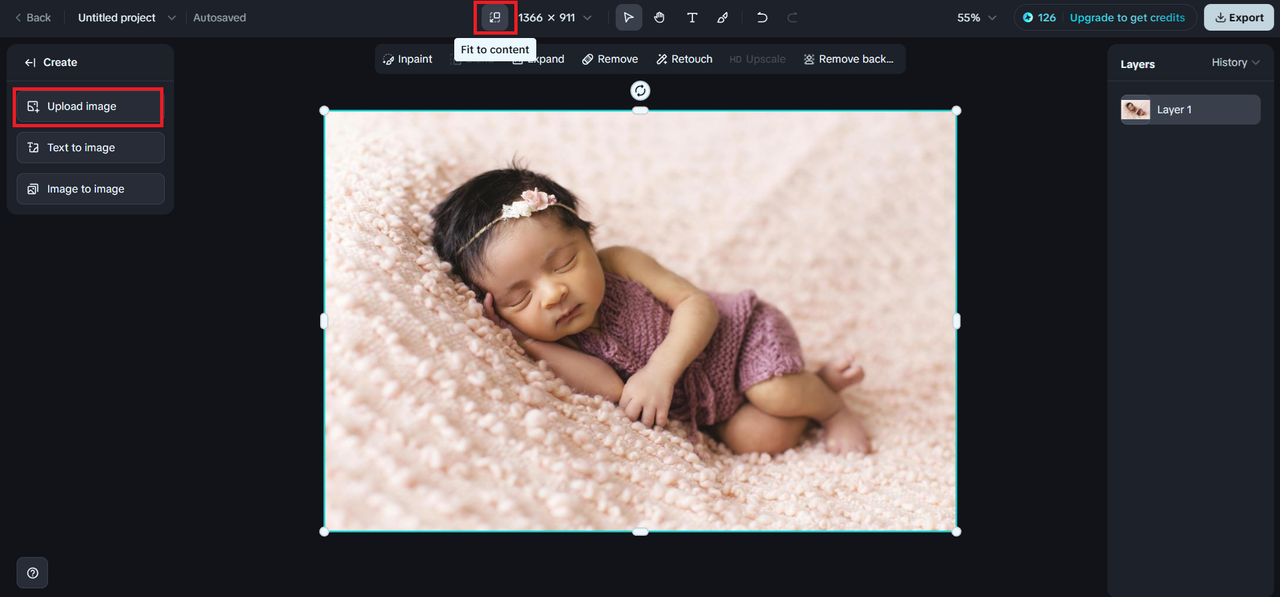Click the bottom edge middle handle
Image resolution: width=1280 pixels, height=597 pixels.
coord(640,531)
